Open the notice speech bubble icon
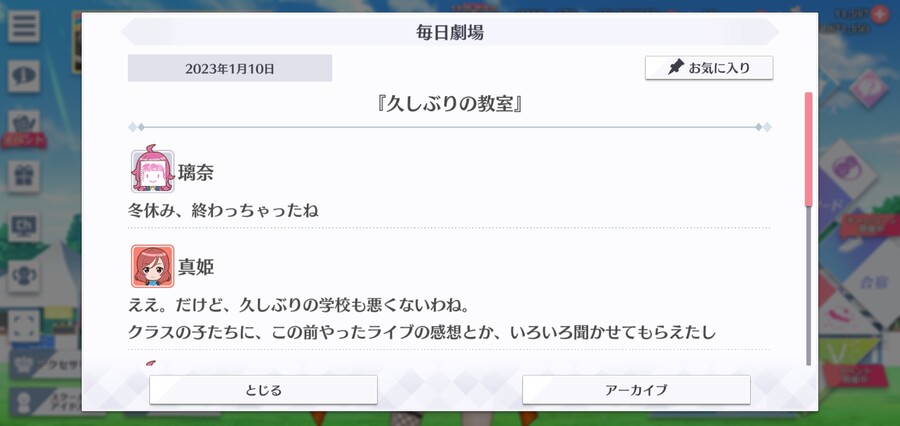The height and width of the screenshot is (426, 900). [24, 76]
